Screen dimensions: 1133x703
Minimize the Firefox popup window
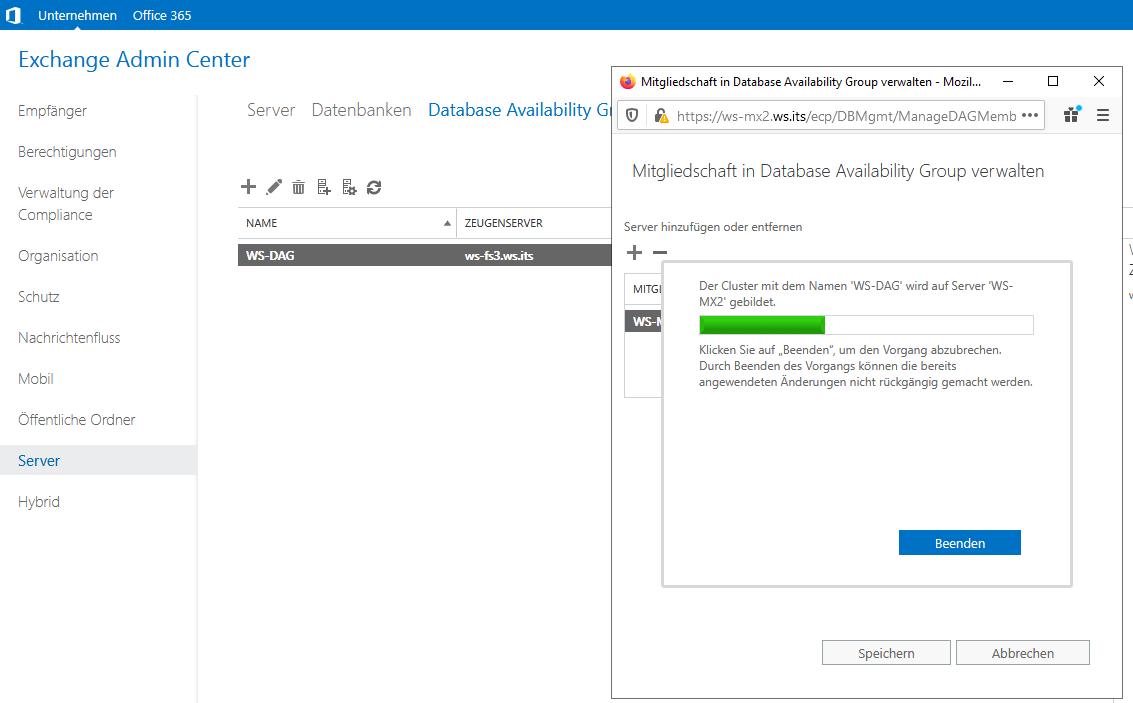(1008, 82)
